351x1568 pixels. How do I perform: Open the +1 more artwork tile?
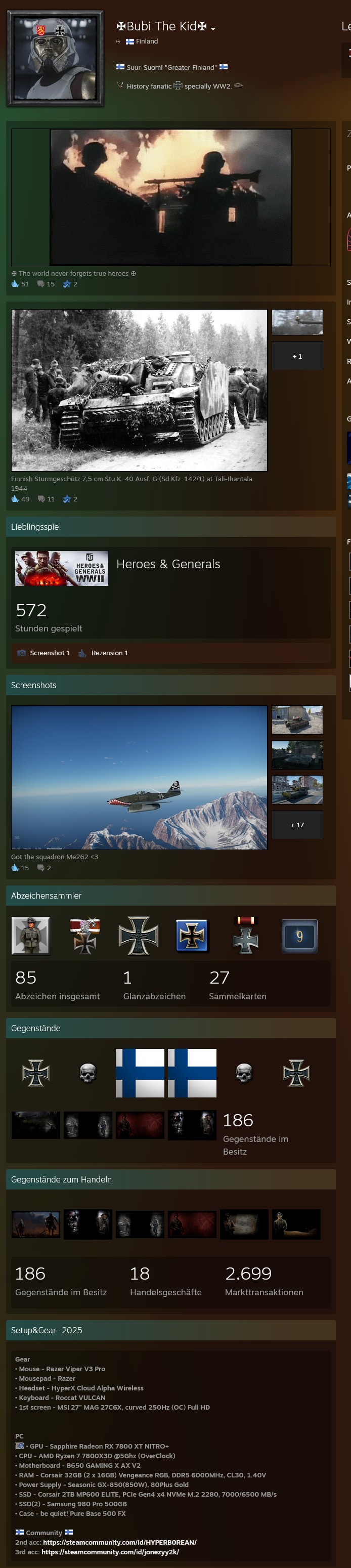[x=297, y=356]
